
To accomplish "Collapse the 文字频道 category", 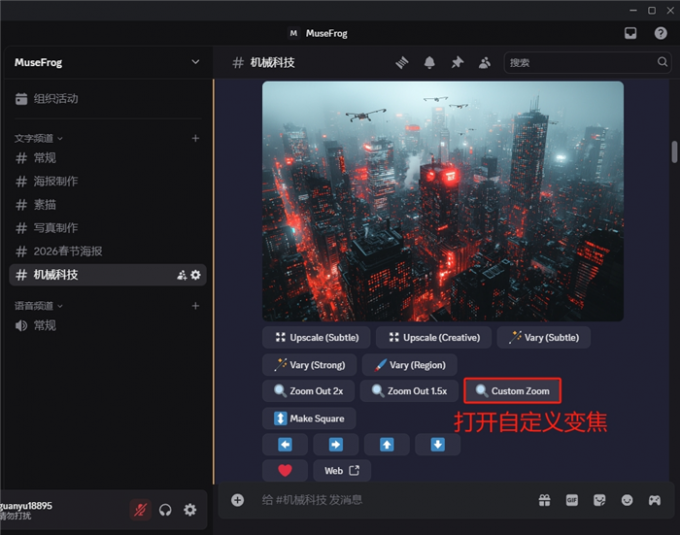I will pos(39,138).
